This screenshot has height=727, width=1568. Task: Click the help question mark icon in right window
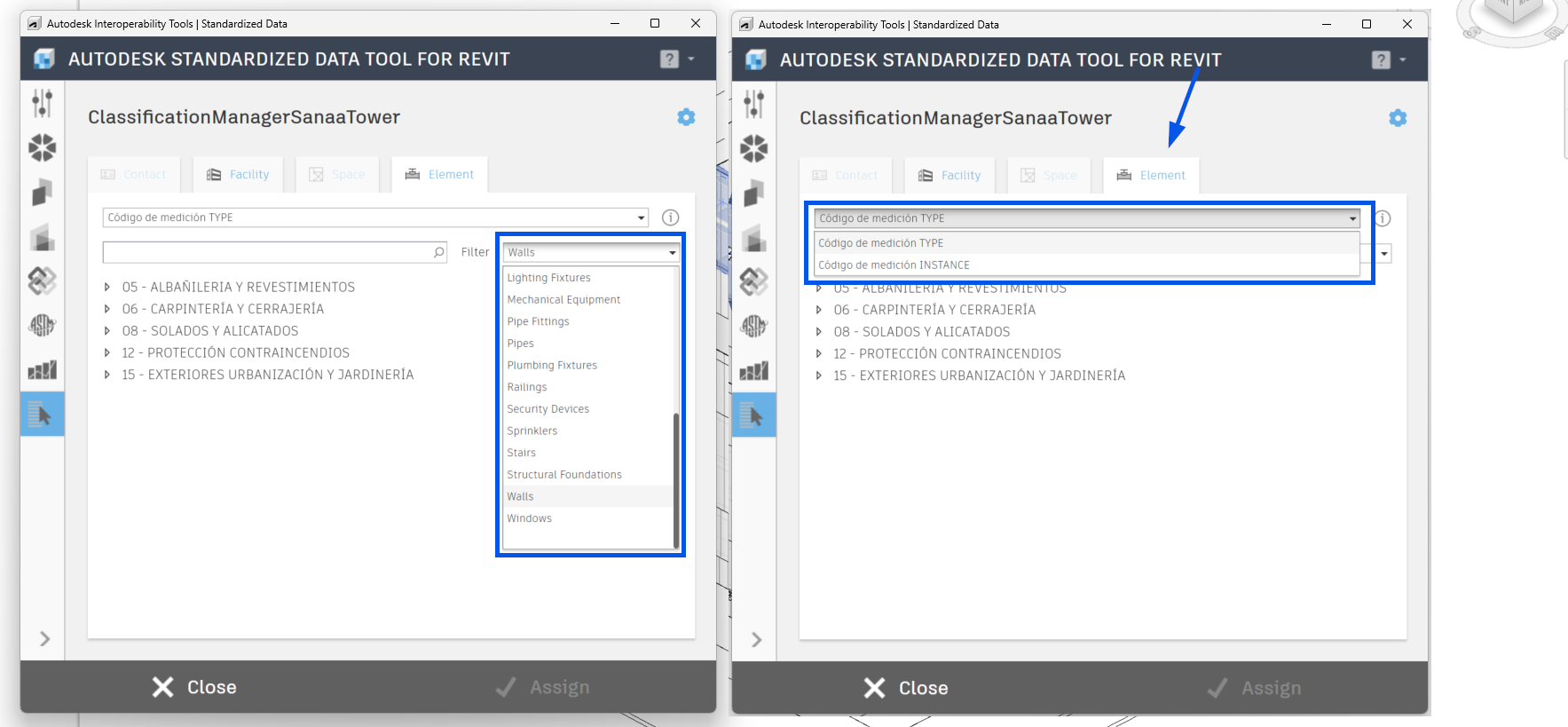1382,59
